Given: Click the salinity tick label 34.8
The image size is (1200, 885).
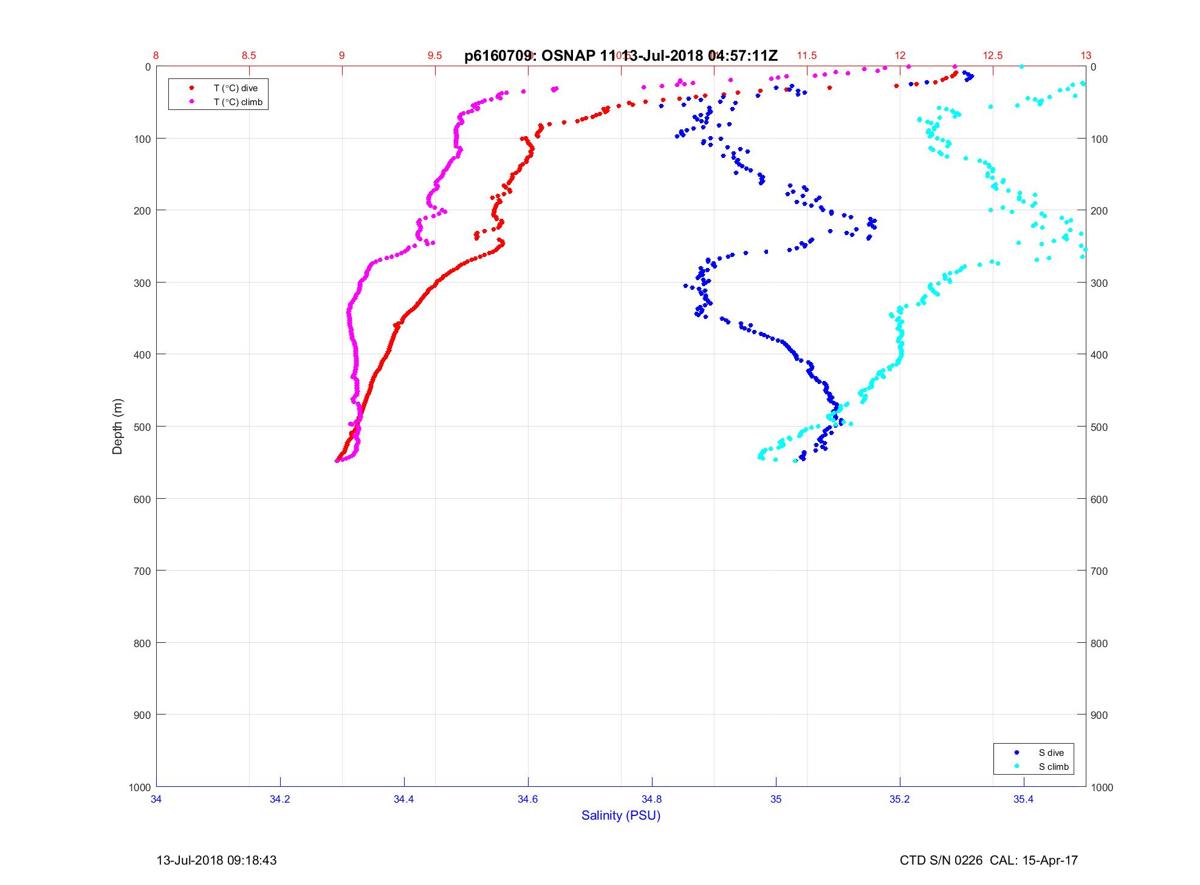Looking at the screenshot, I should [x=652, y=799].
